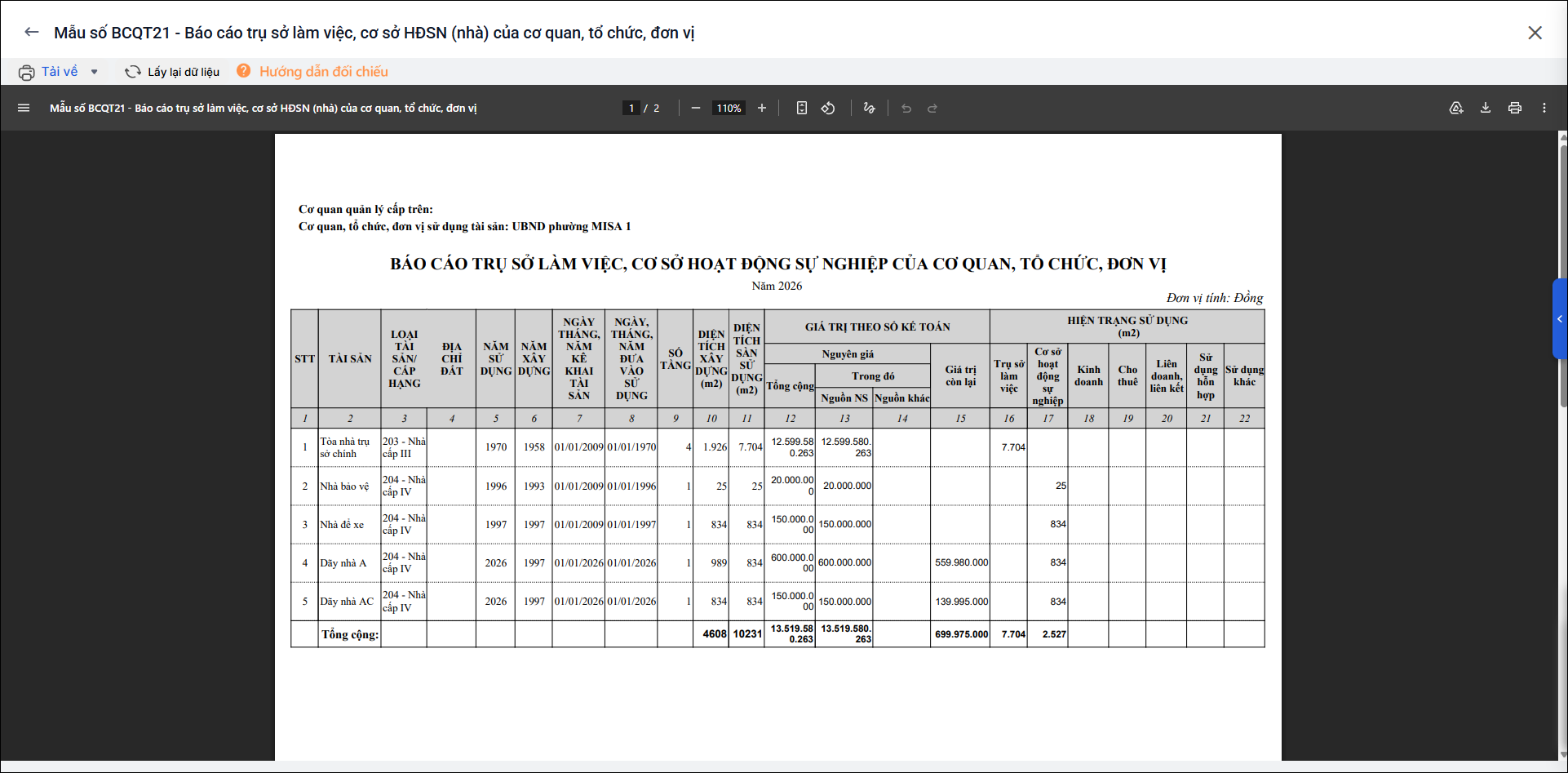Click the 110% zoom level field
The image size is (1568, 773).
point(729,108)
